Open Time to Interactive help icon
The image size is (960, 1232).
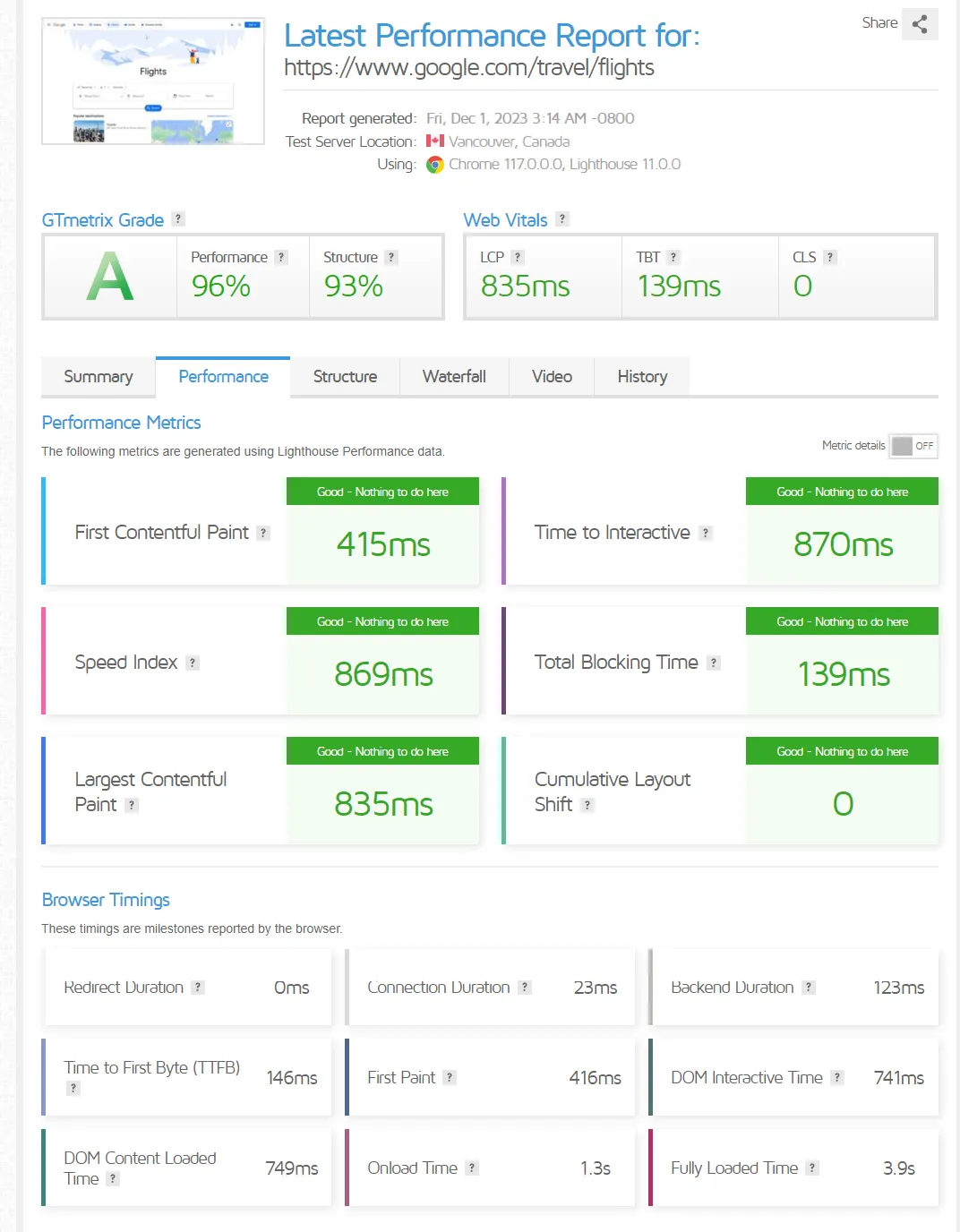706,533
